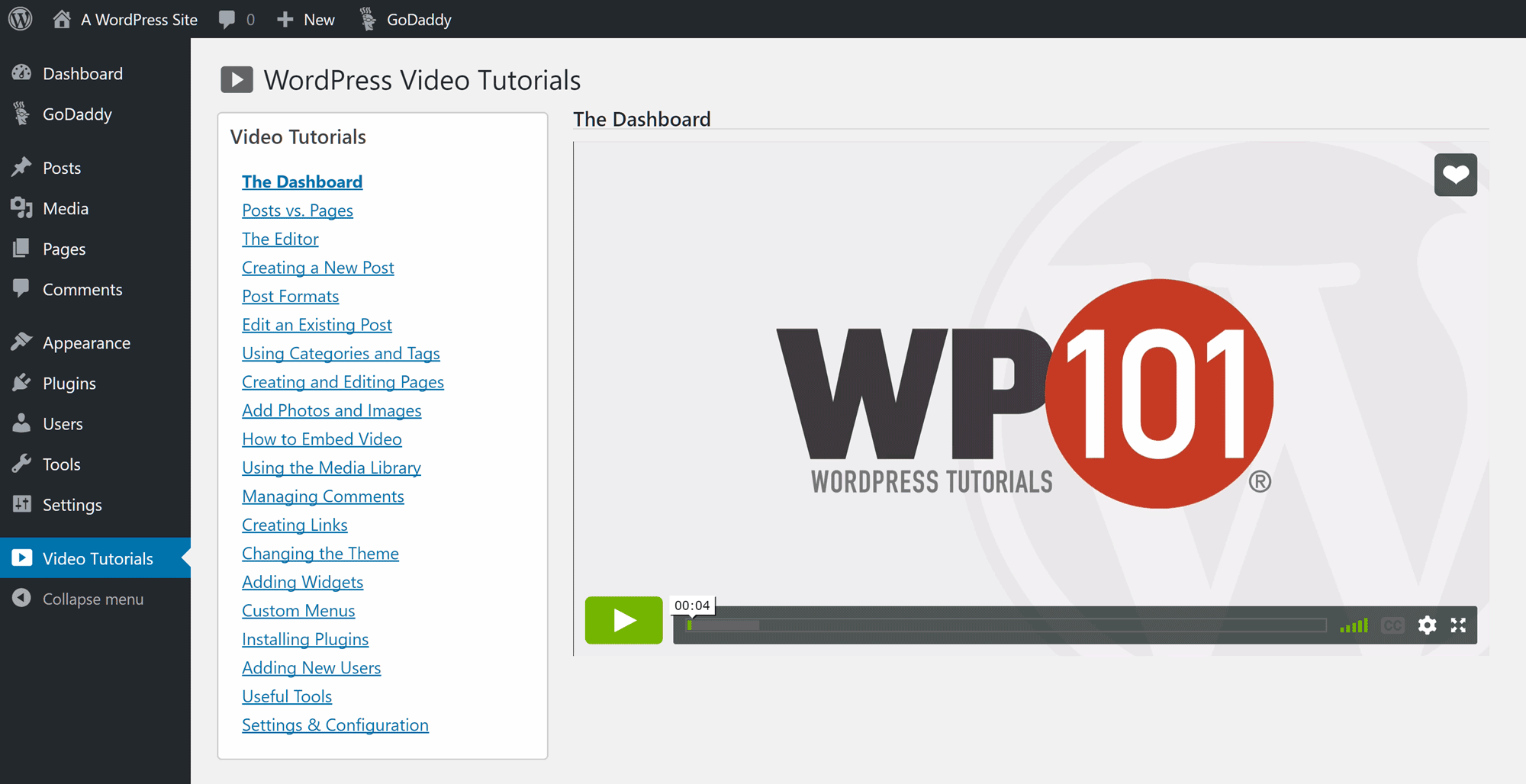Open the Posts menu label

point(62,168)
